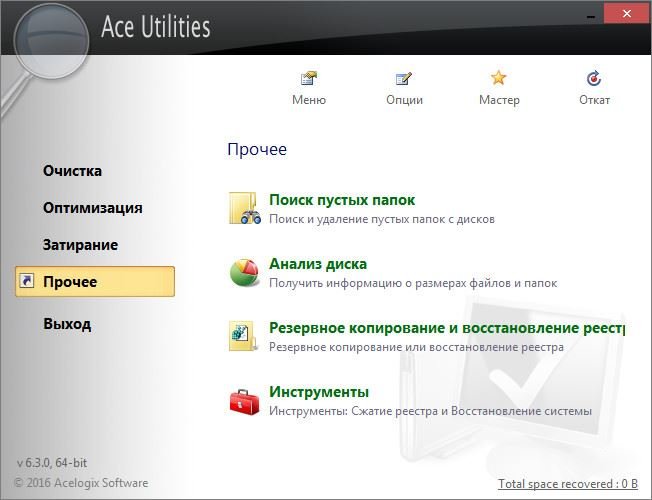Viewport: 652px width, 500px height.
Task: Open the Меню toolbar icon
Action: [309, 78]
